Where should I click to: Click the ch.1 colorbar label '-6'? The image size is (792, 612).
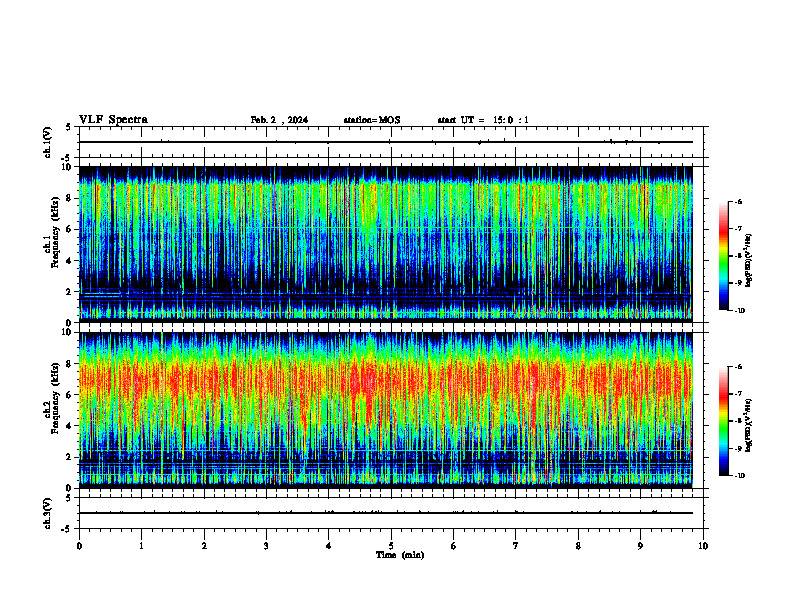tap(738, 201)
